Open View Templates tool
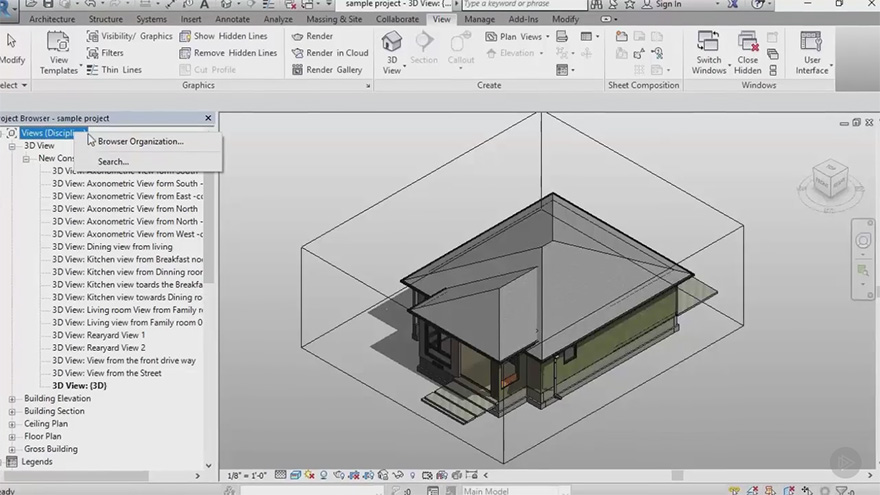 [x=58, y=53]
